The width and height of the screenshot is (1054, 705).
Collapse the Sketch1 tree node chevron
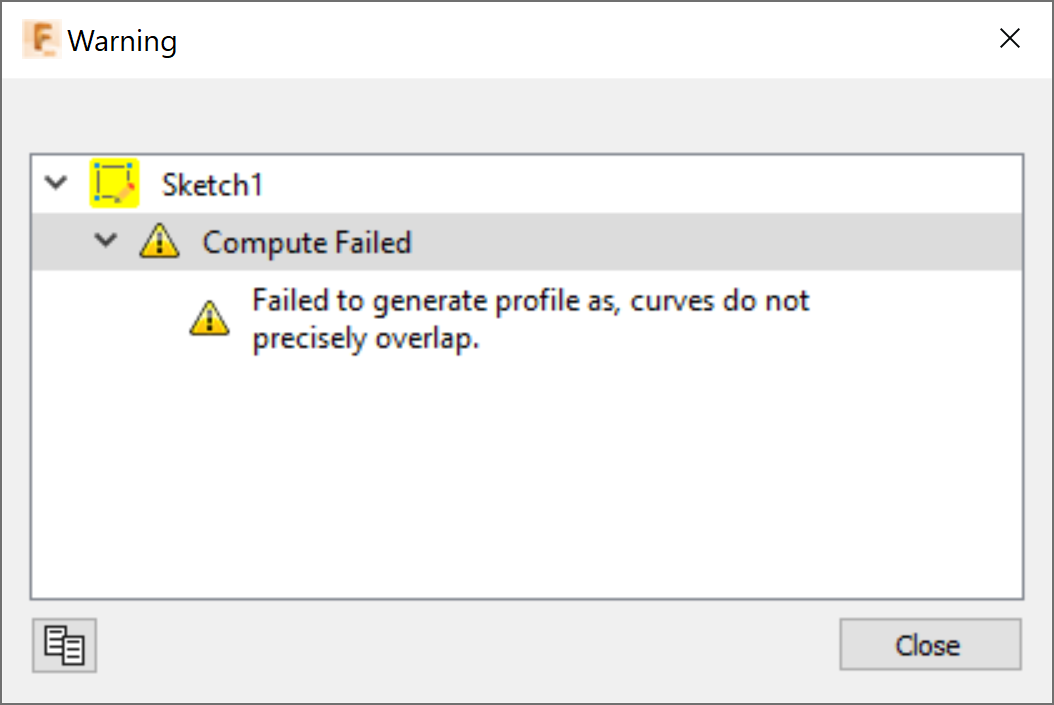57,183
